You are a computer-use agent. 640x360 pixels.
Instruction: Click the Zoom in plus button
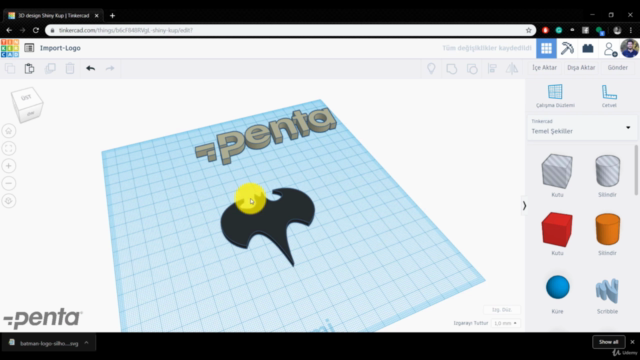(x=9, y=166)
